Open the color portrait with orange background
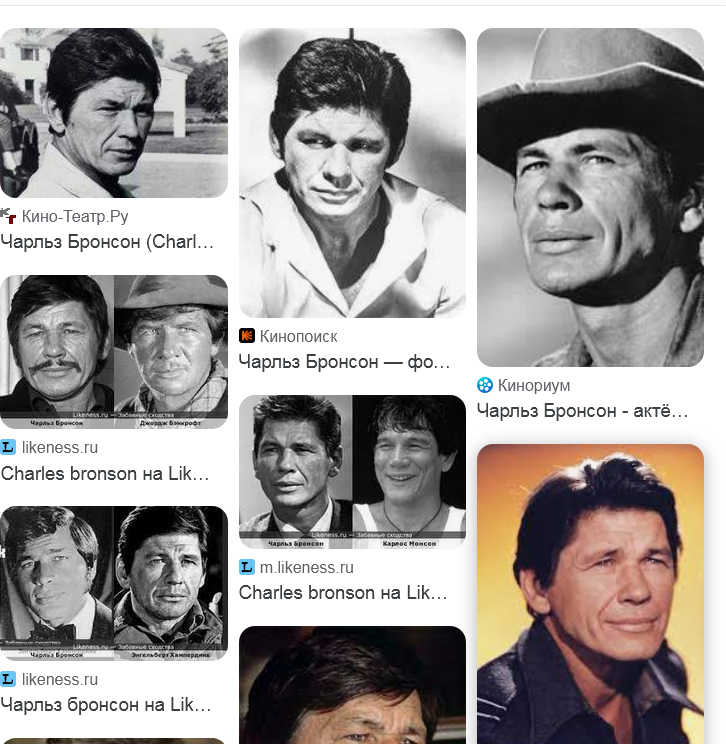Image resolution: width=726 pixels, height=745 pixels. (590, 594)
